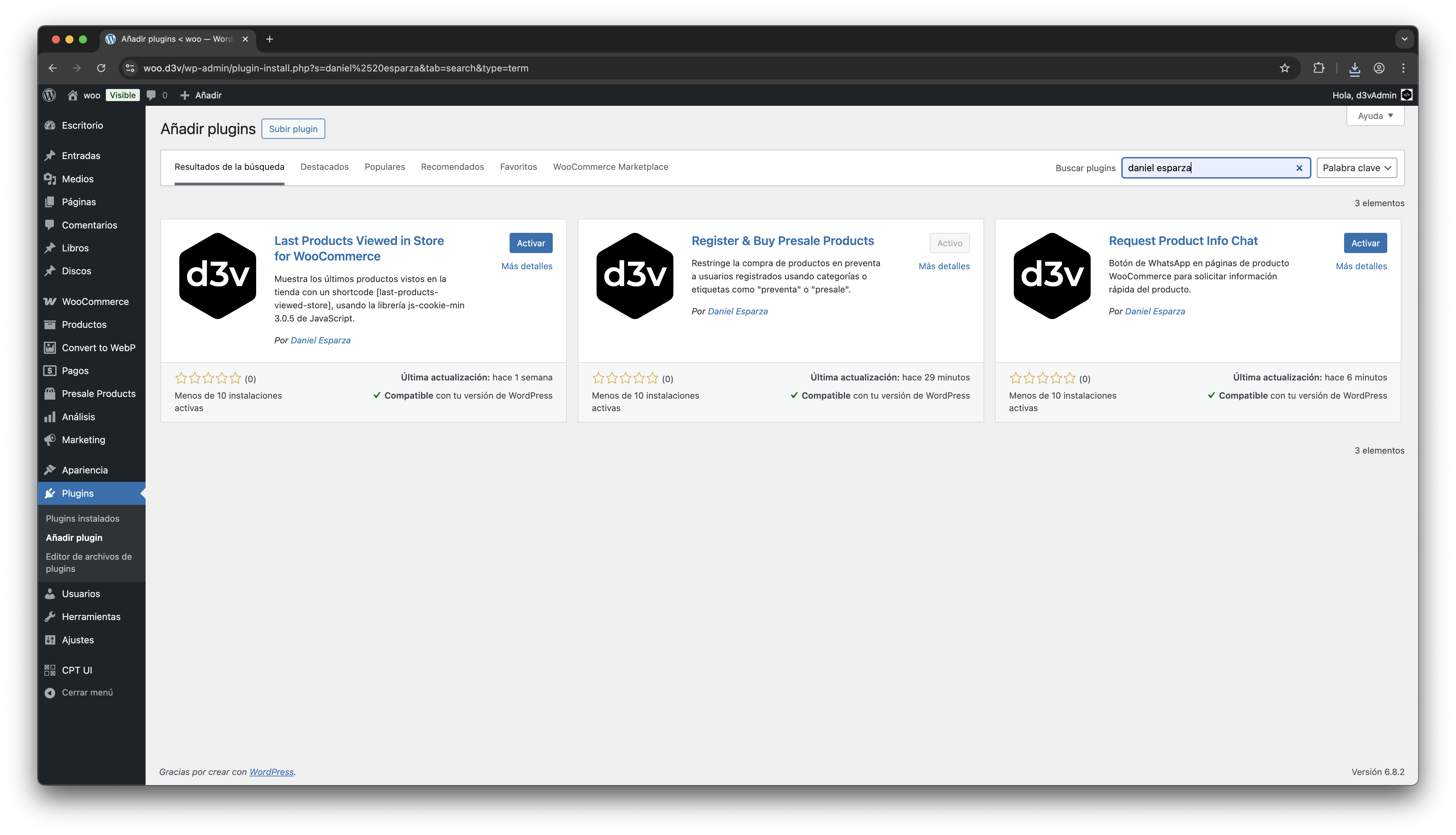Image resolution: width=1456 pixels, height=835 pixels.
Task: Clear the plugin search field with X
Action: 1299,168
